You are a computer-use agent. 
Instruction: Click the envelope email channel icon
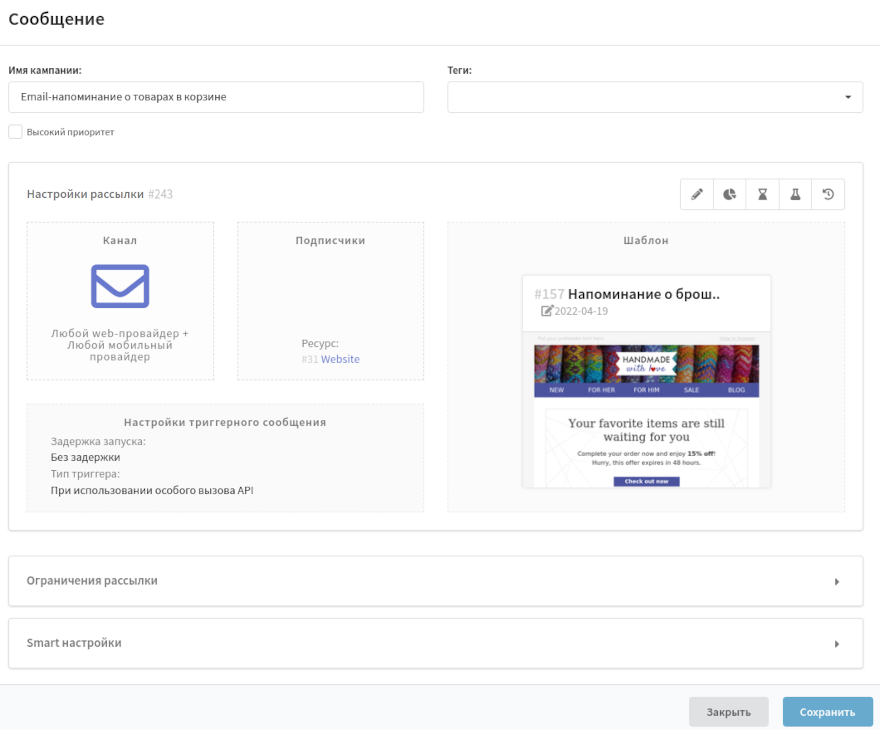(x=120, y=286)
